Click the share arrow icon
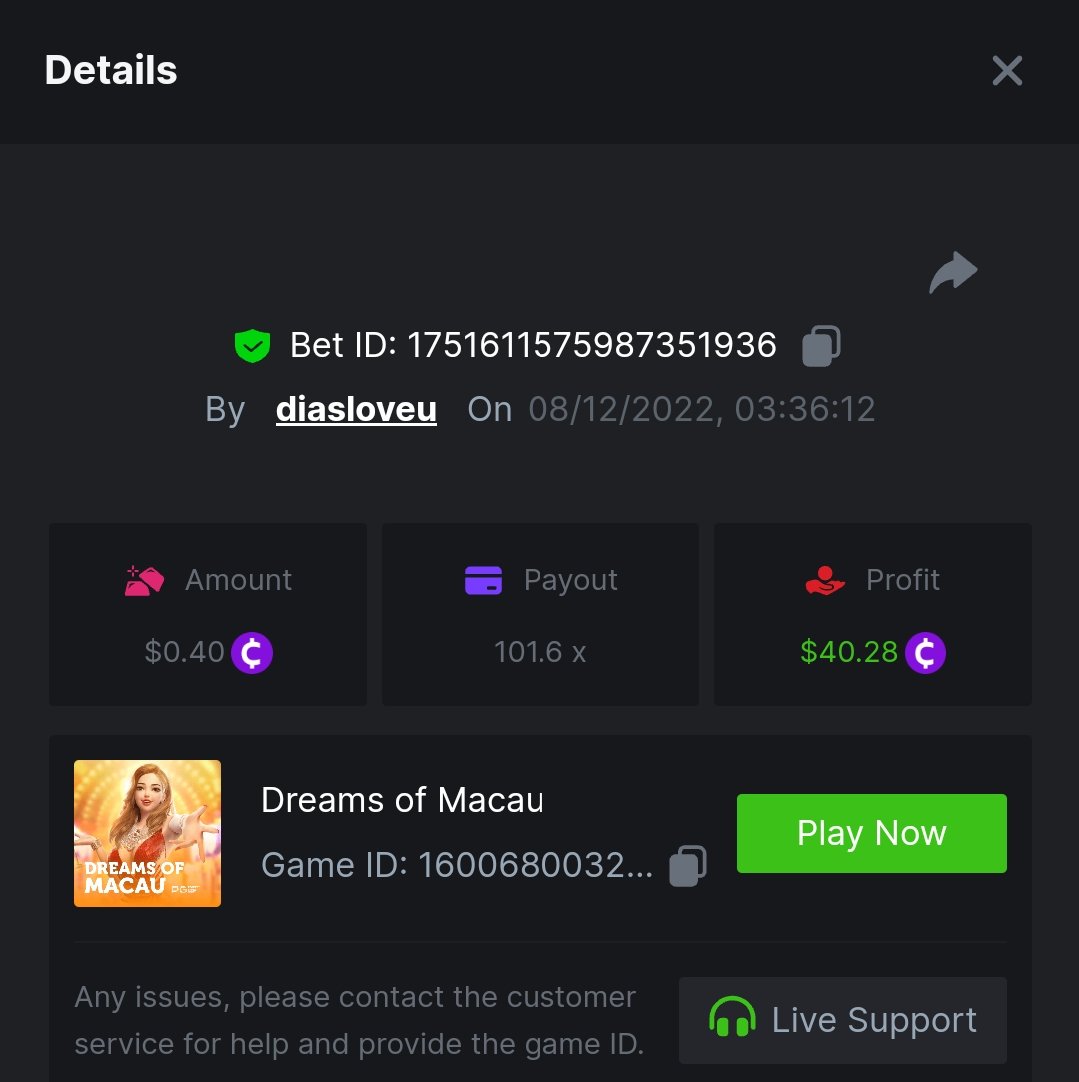Viewport: 1079px width, 1082px height. 952,273
